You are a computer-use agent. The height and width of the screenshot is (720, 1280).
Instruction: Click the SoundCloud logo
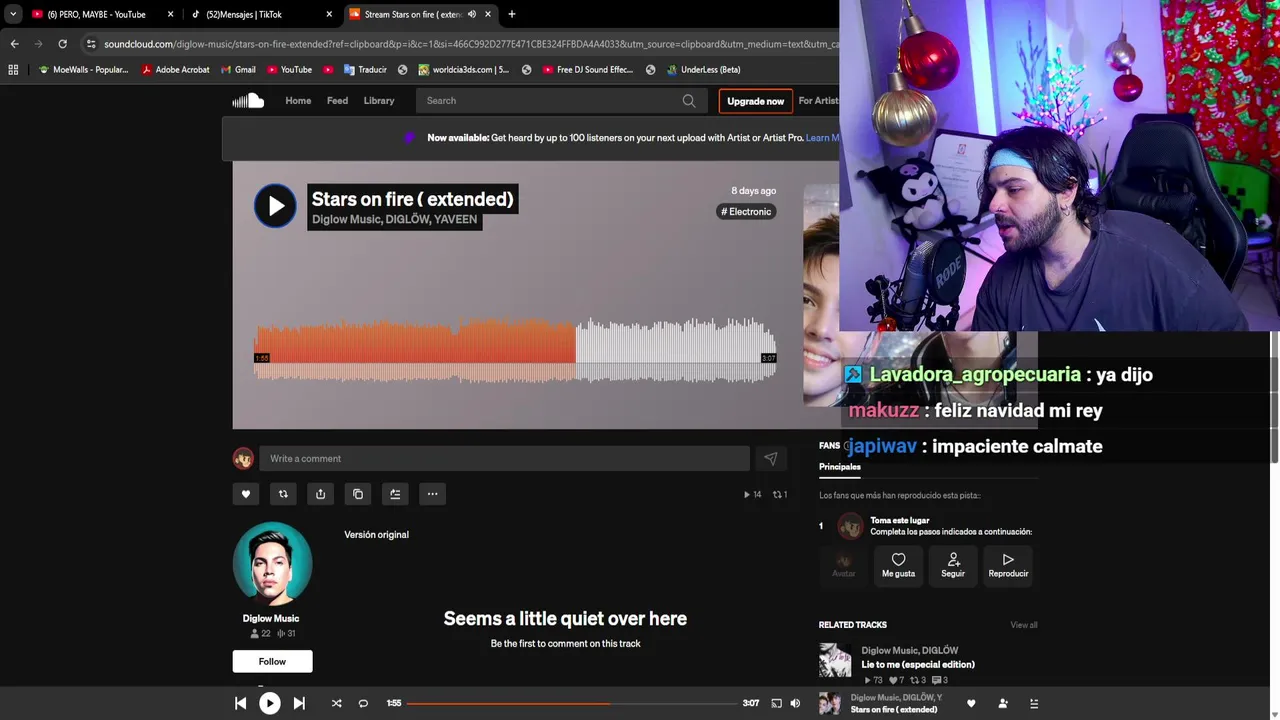(x=248, y=100)
